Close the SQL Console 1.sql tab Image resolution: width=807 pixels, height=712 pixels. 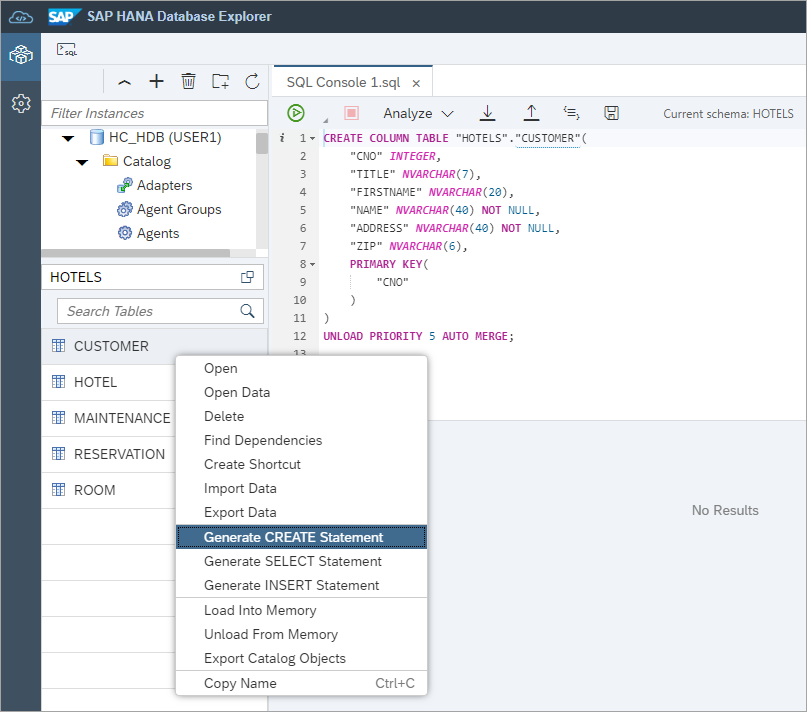416,83
